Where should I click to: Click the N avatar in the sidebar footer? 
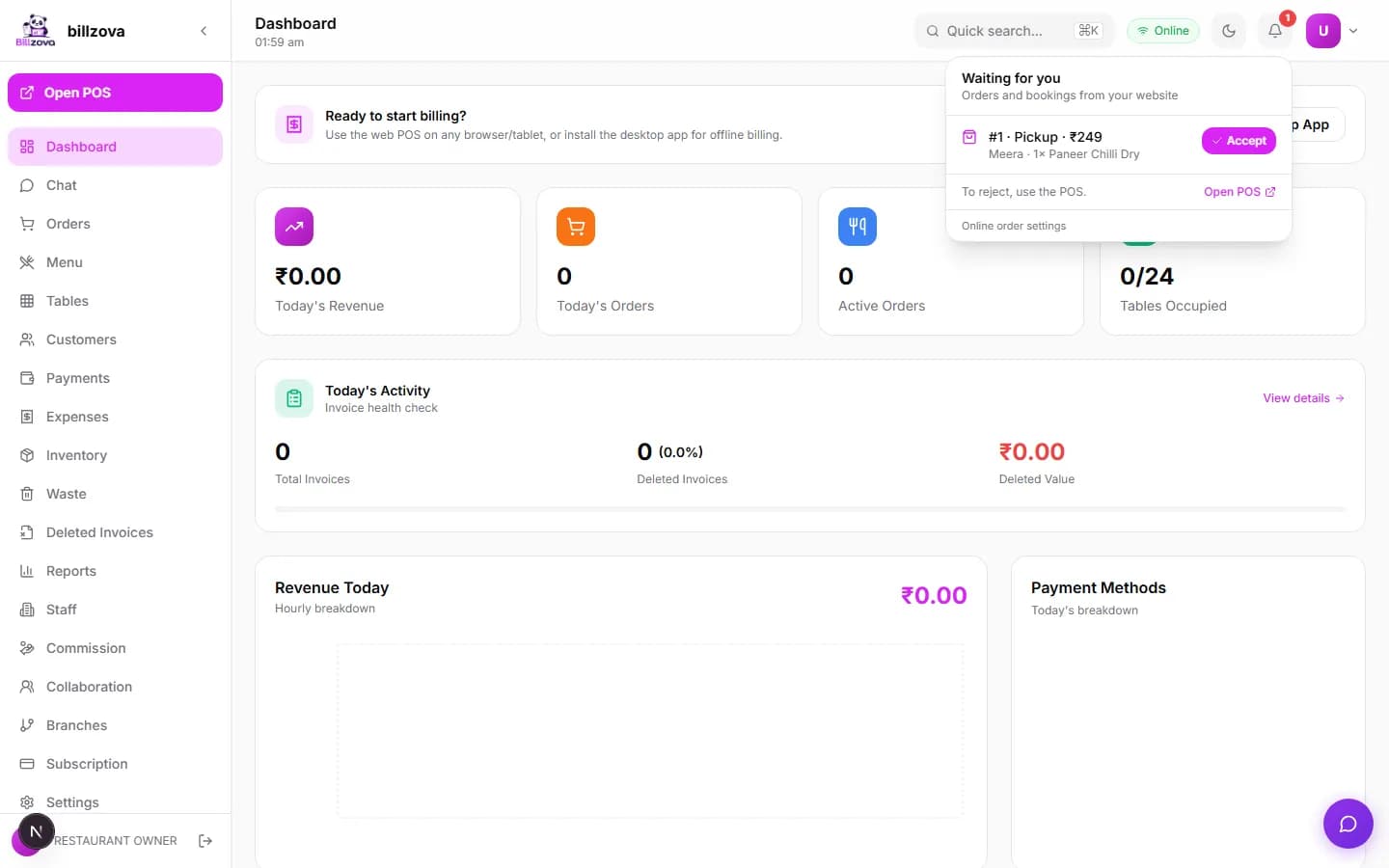coord(37,831)
